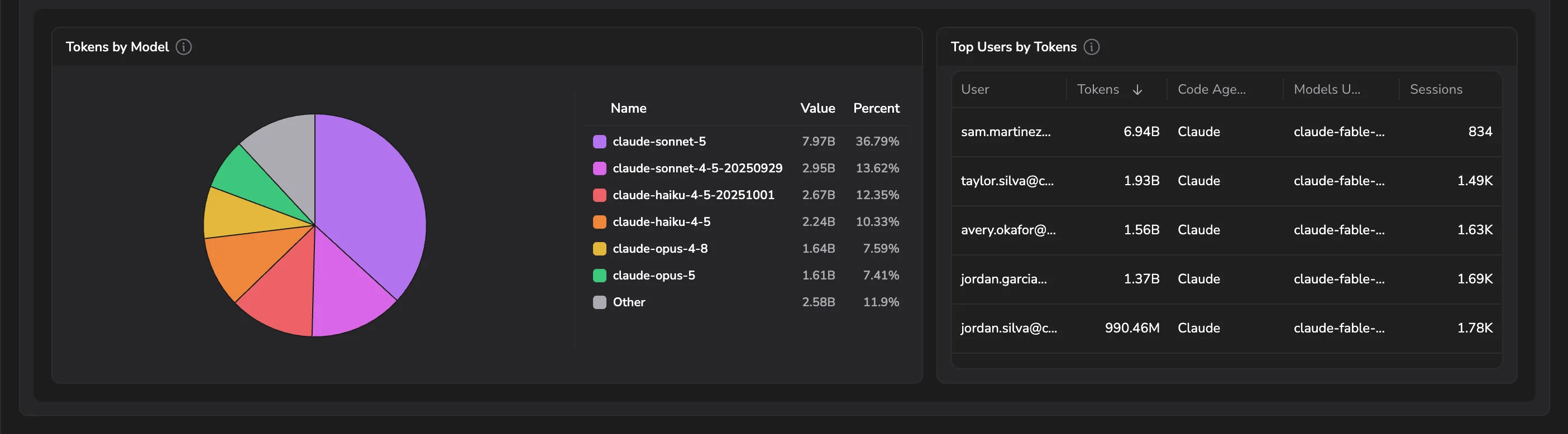Click the 11.9% percent for Other

(881, 302)
